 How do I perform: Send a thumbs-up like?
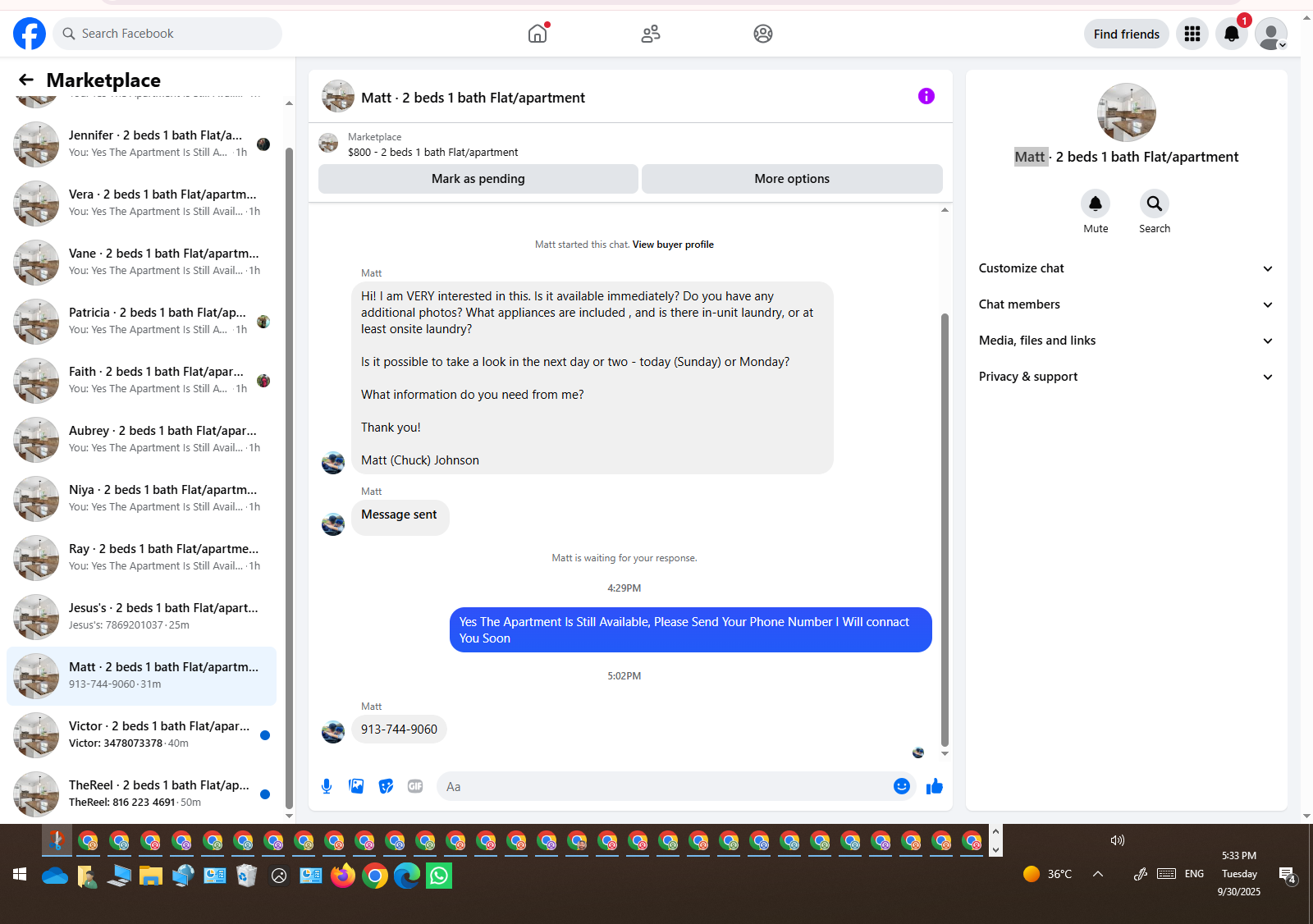[x=935, y=786]
